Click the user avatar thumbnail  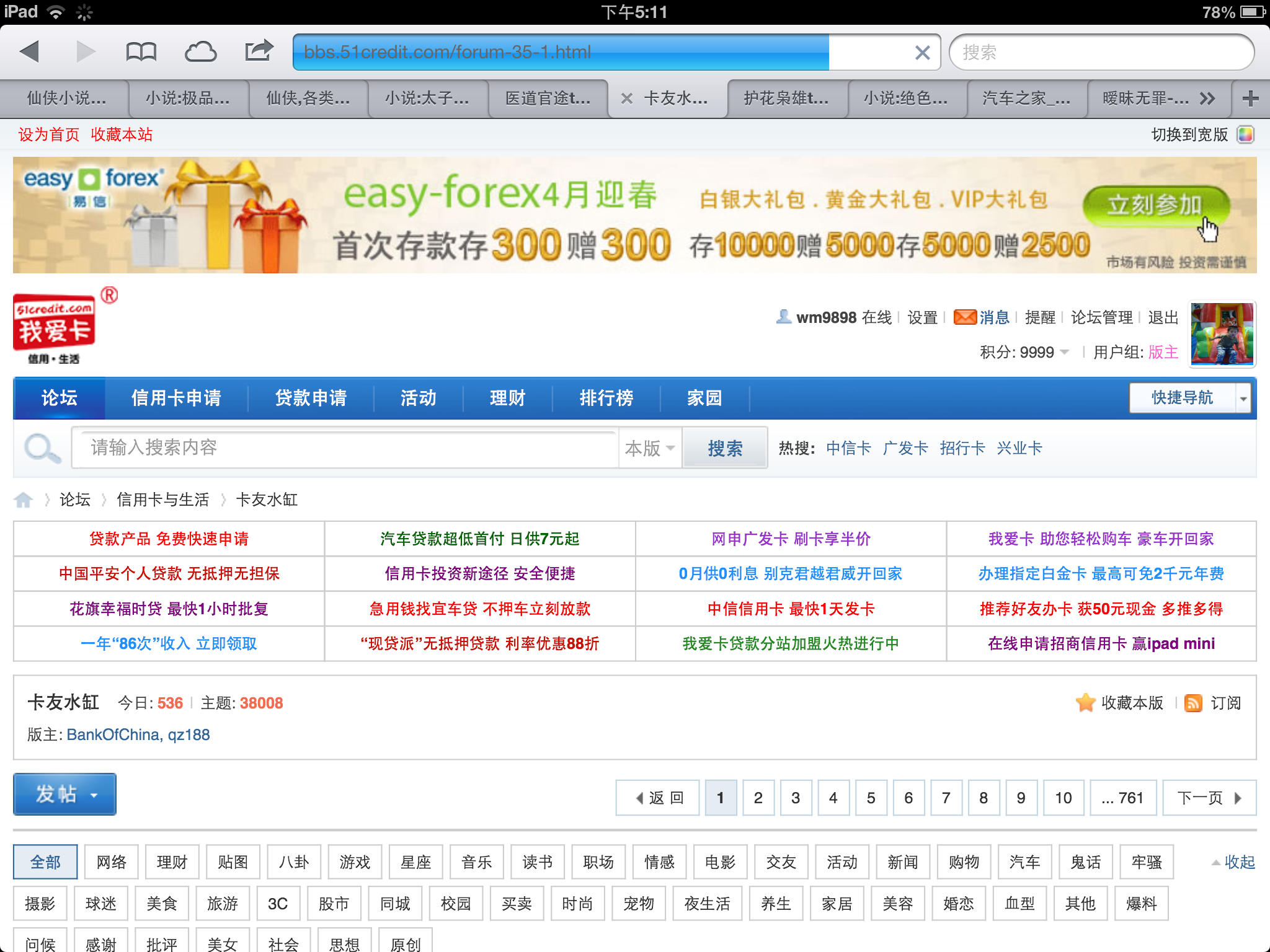(x=1222, y=333)
